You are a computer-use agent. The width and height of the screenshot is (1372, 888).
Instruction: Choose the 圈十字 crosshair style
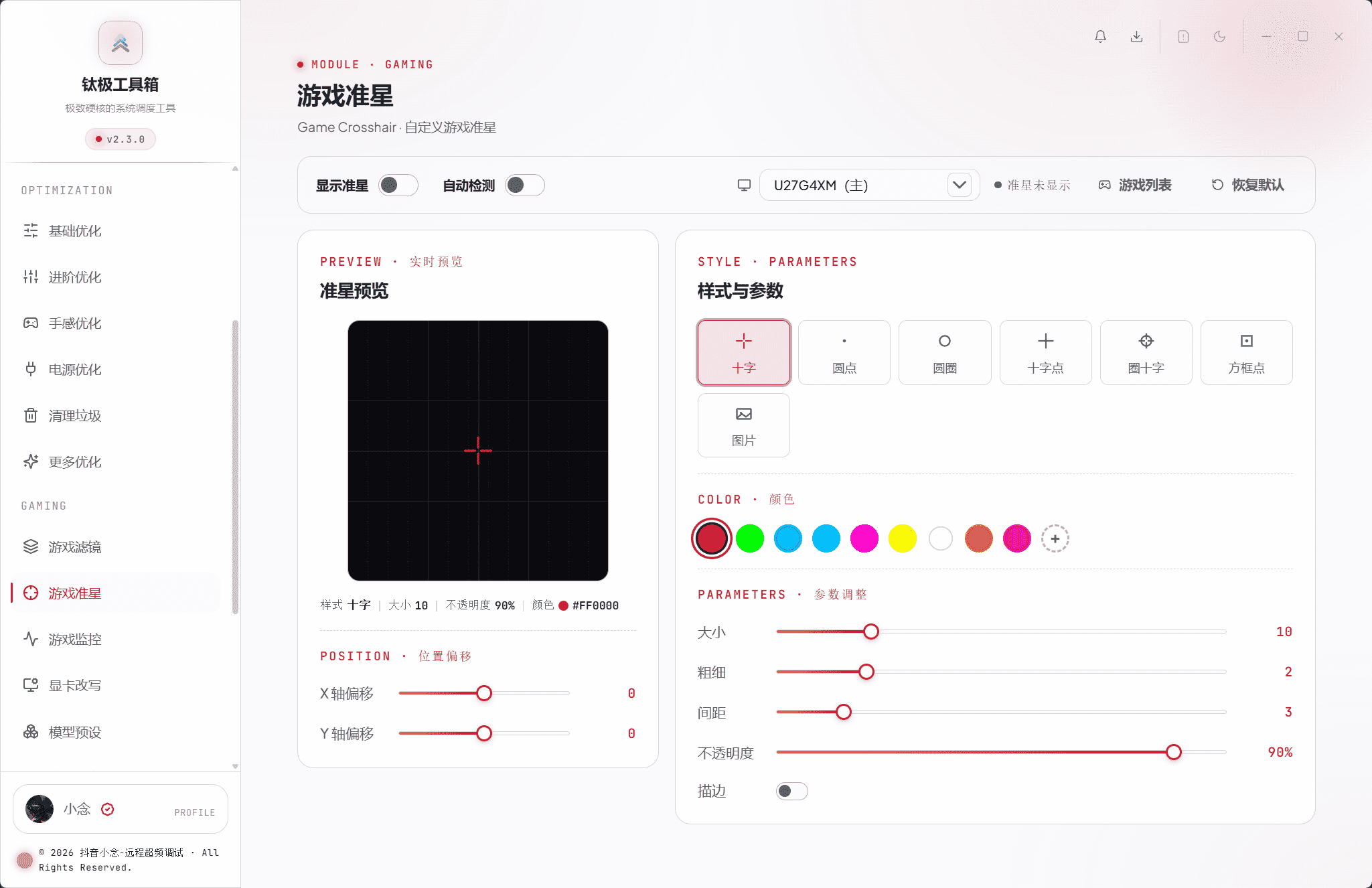(1146, 352)
